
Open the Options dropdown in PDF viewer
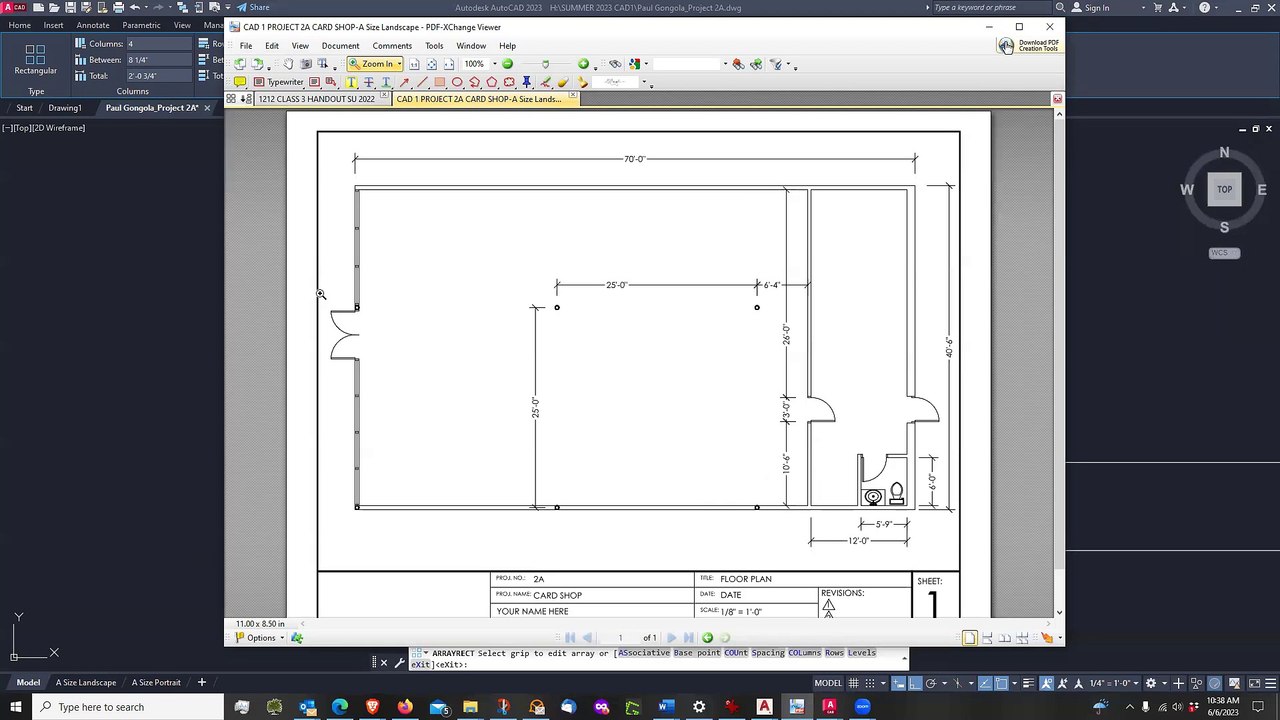[x=261, y=638]
